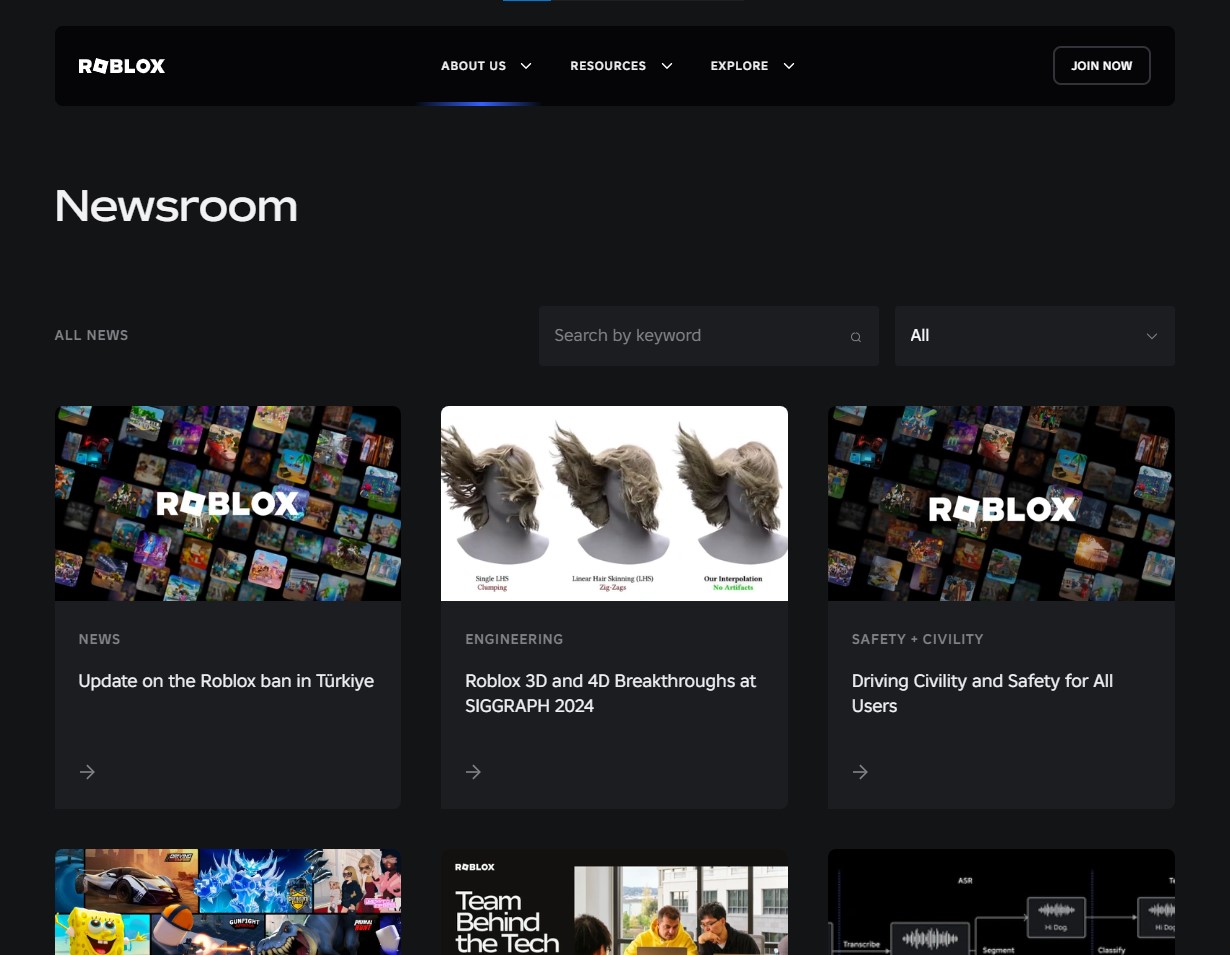Open the Explore menu
Viewport: 1230px width, 955px height.
pyautogui.click(x=739, y=66)
